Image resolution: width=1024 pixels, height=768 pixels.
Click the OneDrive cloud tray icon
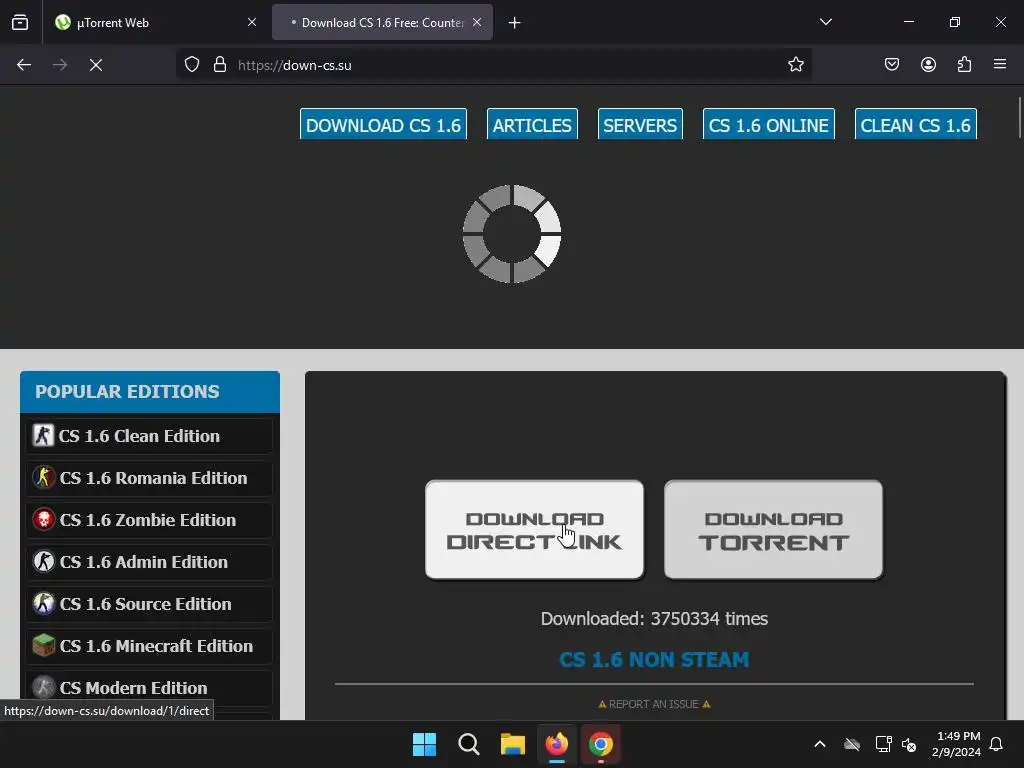(852, 744)
